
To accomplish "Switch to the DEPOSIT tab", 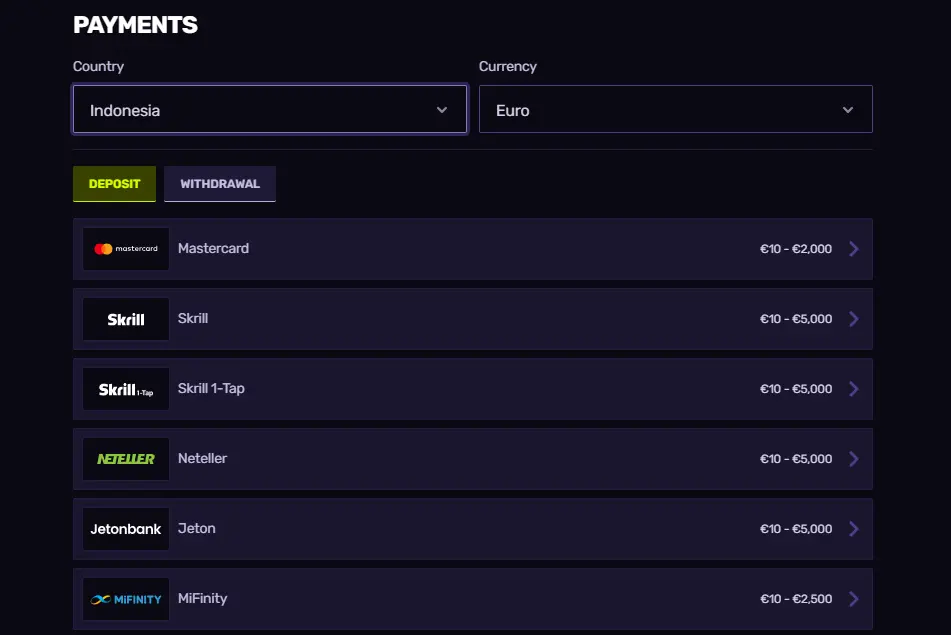I will click(x=114, y=184).
